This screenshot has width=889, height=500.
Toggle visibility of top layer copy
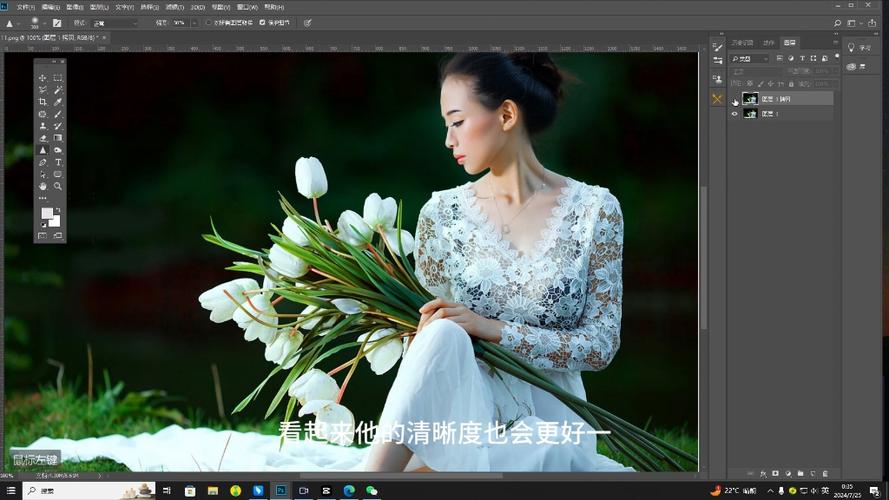(x=735, y=99)
